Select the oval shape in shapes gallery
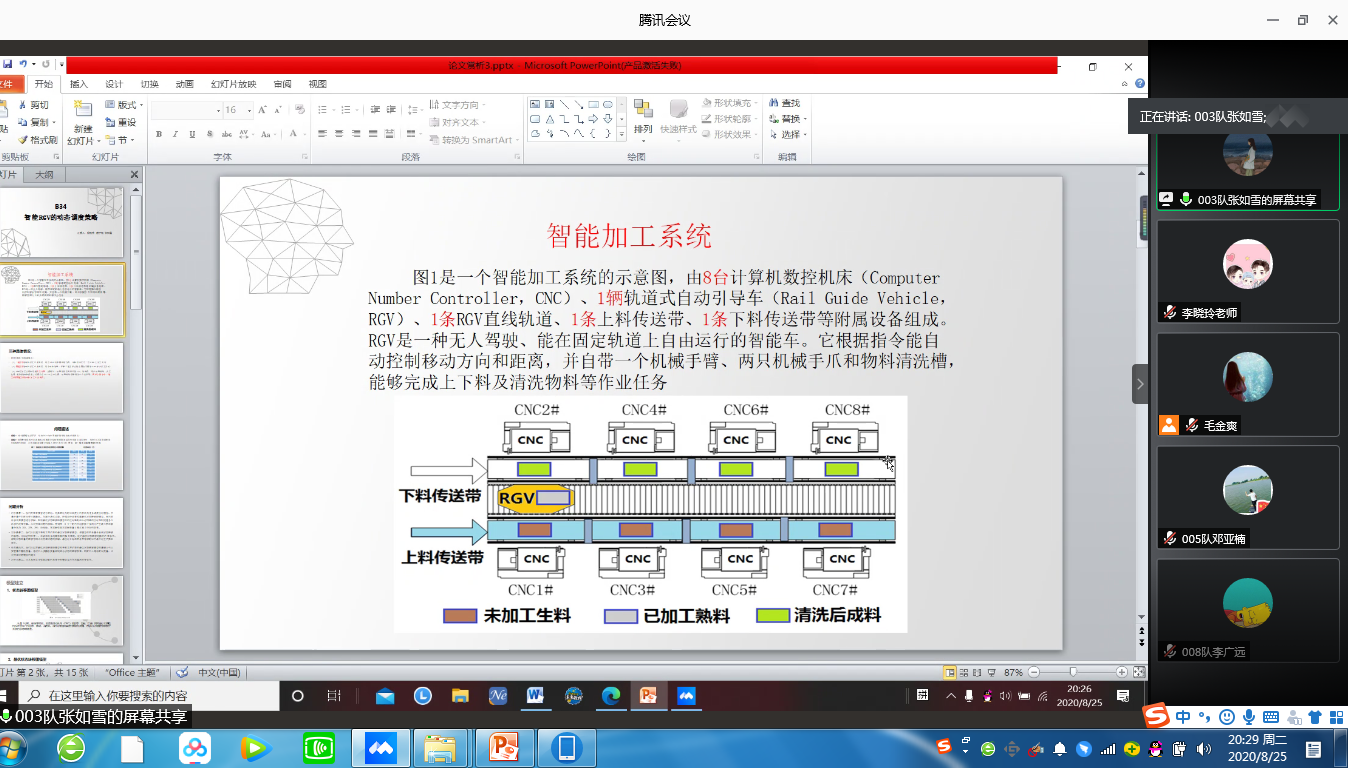 click(x=607, y=104)
